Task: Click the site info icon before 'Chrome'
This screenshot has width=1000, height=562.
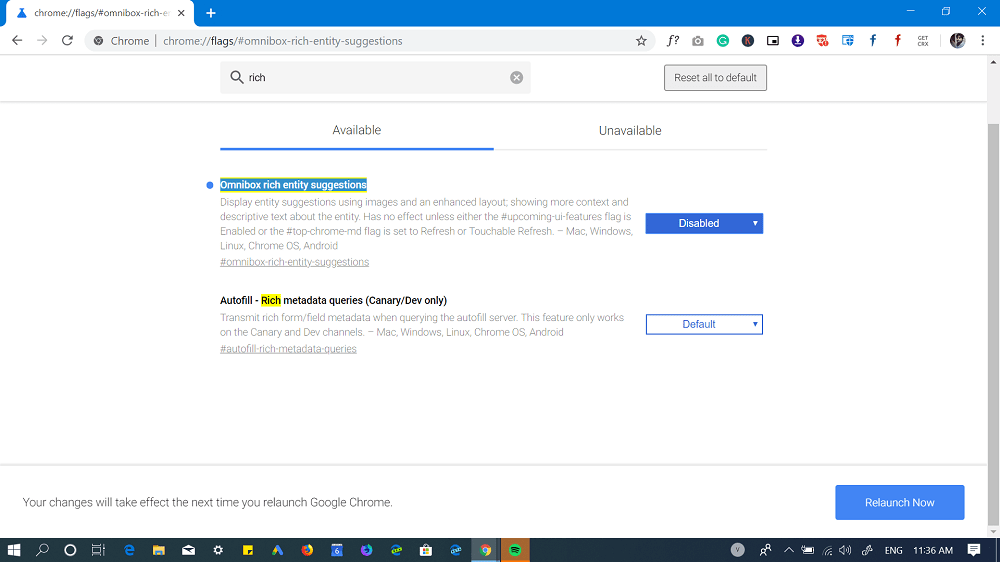Action: click(x=98, y=41)
